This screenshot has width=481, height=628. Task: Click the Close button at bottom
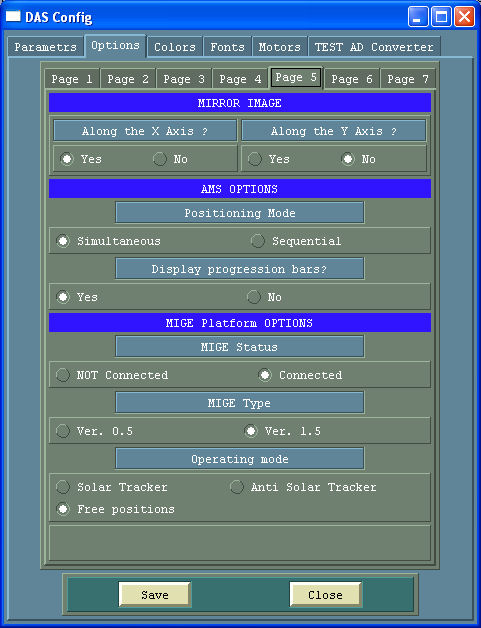click(x=325, y=595)
